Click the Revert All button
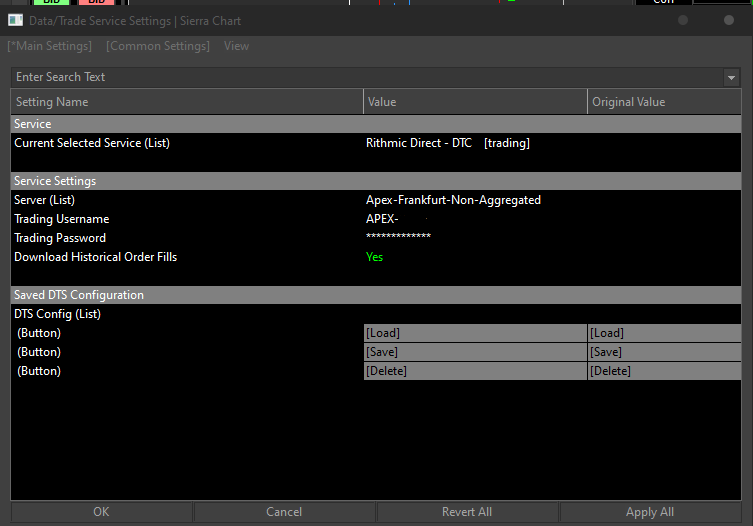 (467, 512)
